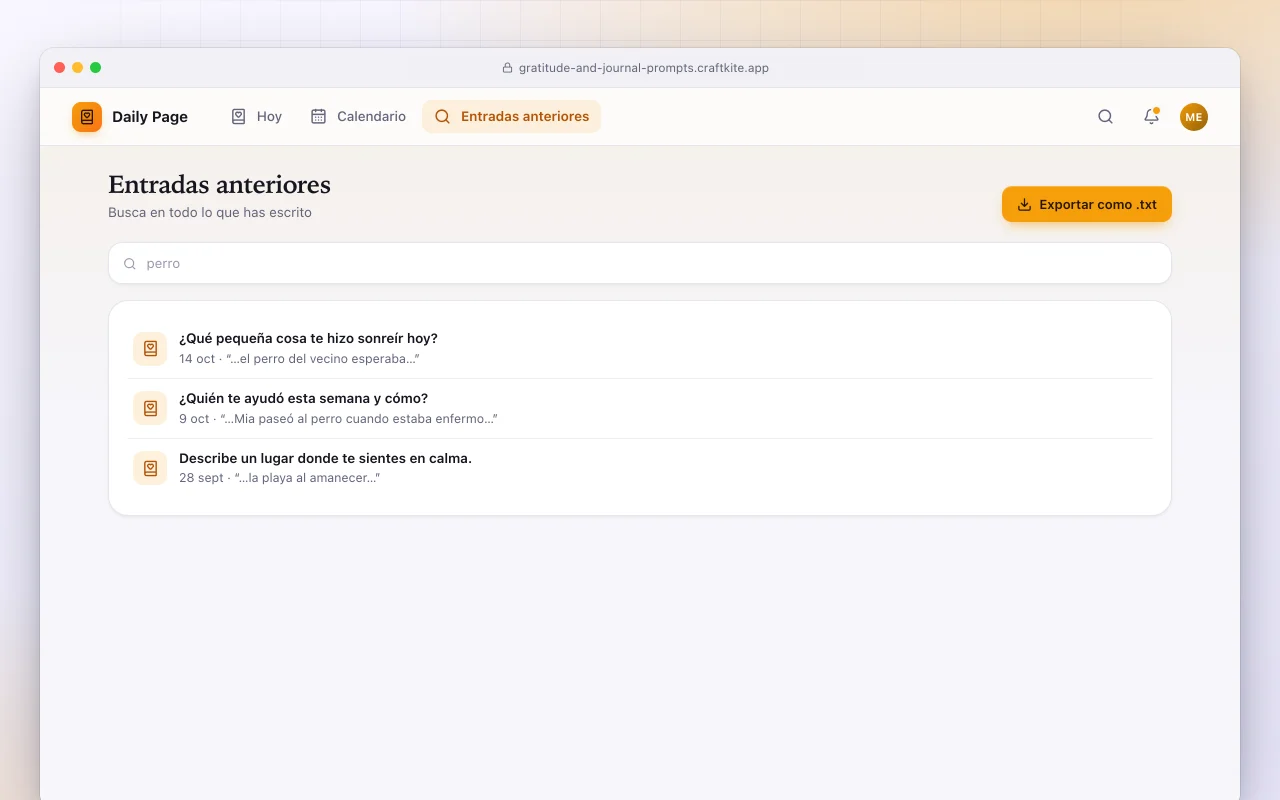The width and height of the screenshot is (1280, 800).
Task: Open entry "¿Qué pequeña cosa te hizo sonreír hoy?"
Action: coord(640,349)
